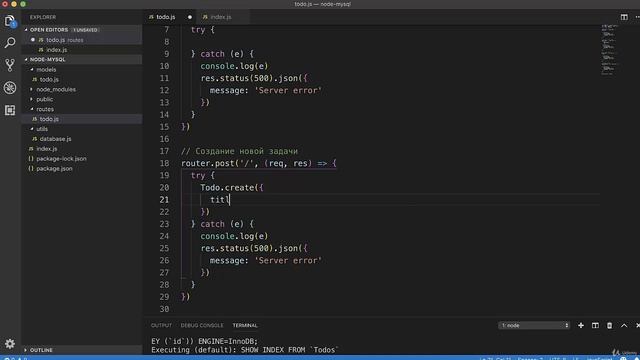The height and width of the screenshot is (360, 640).
Task: Click terminal line 'Executing (default): SHOW INDEX'
Action: click(x=245, y=350)
